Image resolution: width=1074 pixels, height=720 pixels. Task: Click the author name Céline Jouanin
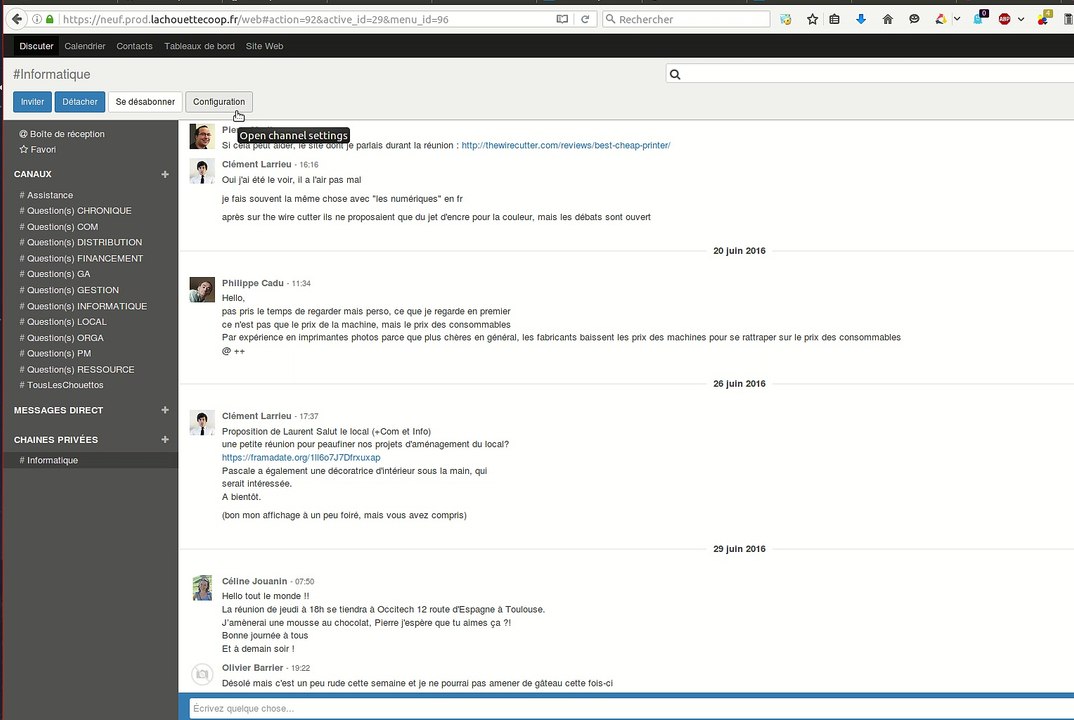click(254, 581)
